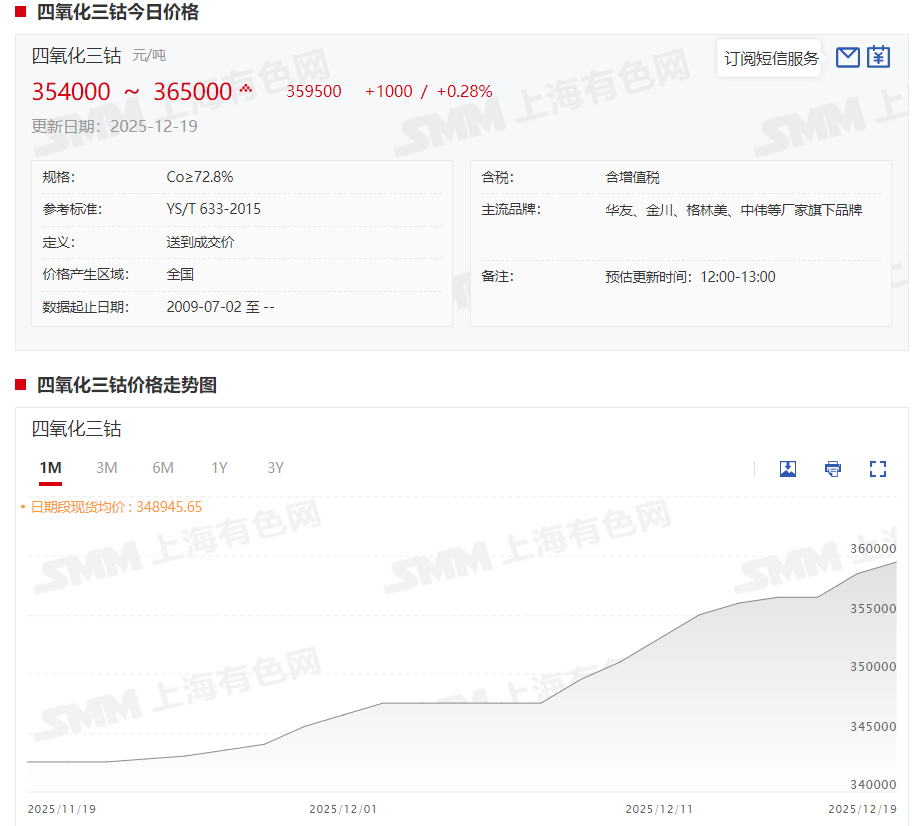This screenshot has width=916, height=826.
Task: Toggle the 日期段现货均价 legend series
Action: 115,507
